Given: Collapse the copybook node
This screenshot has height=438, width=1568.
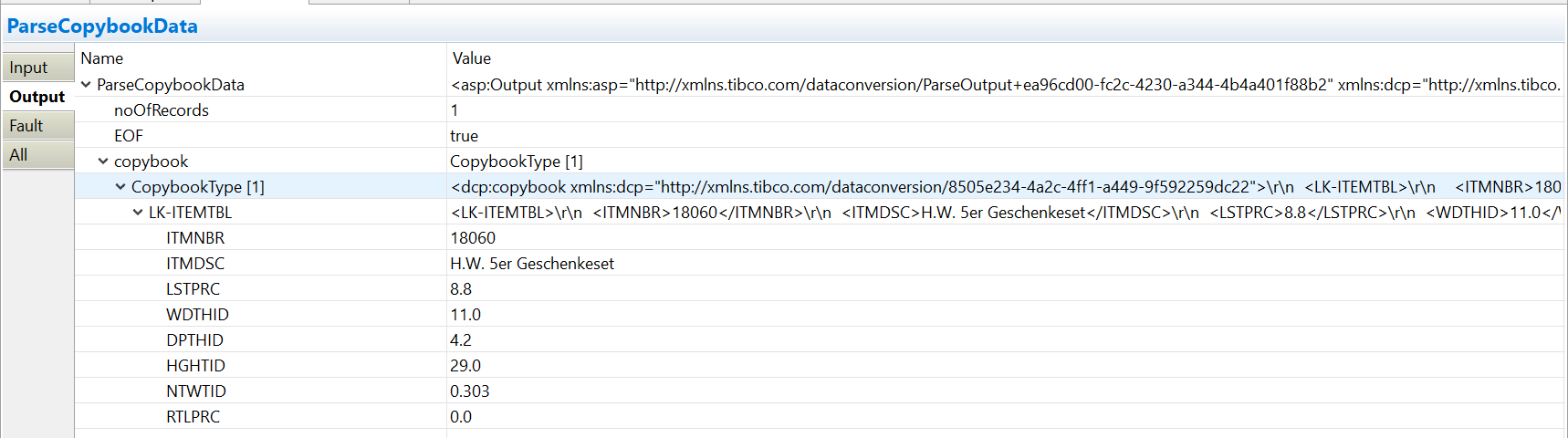Looking at the screenshot, I should coord(103,162).
